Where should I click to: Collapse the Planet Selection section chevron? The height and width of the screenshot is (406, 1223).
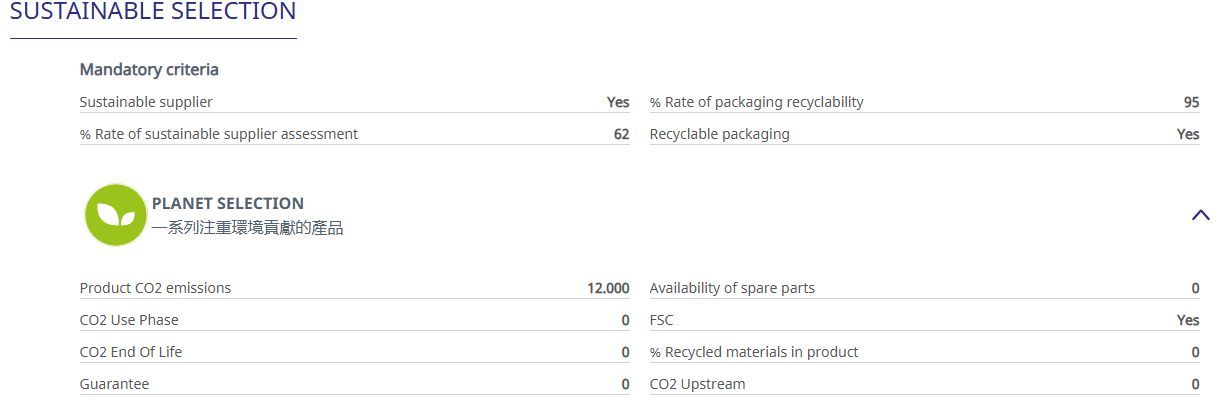tap(1201, 214)
